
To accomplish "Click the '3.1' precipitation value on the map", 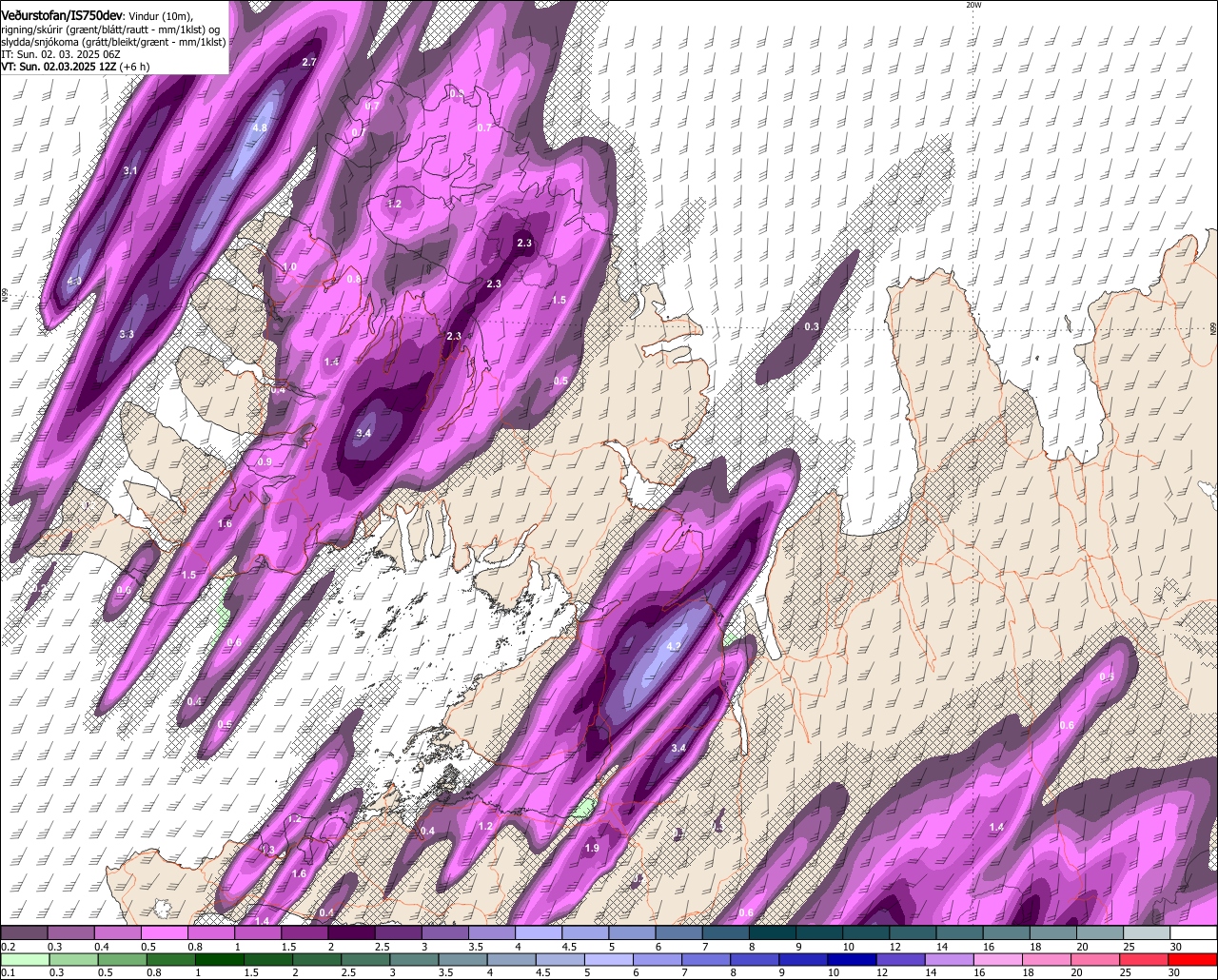I will (131, 171).
